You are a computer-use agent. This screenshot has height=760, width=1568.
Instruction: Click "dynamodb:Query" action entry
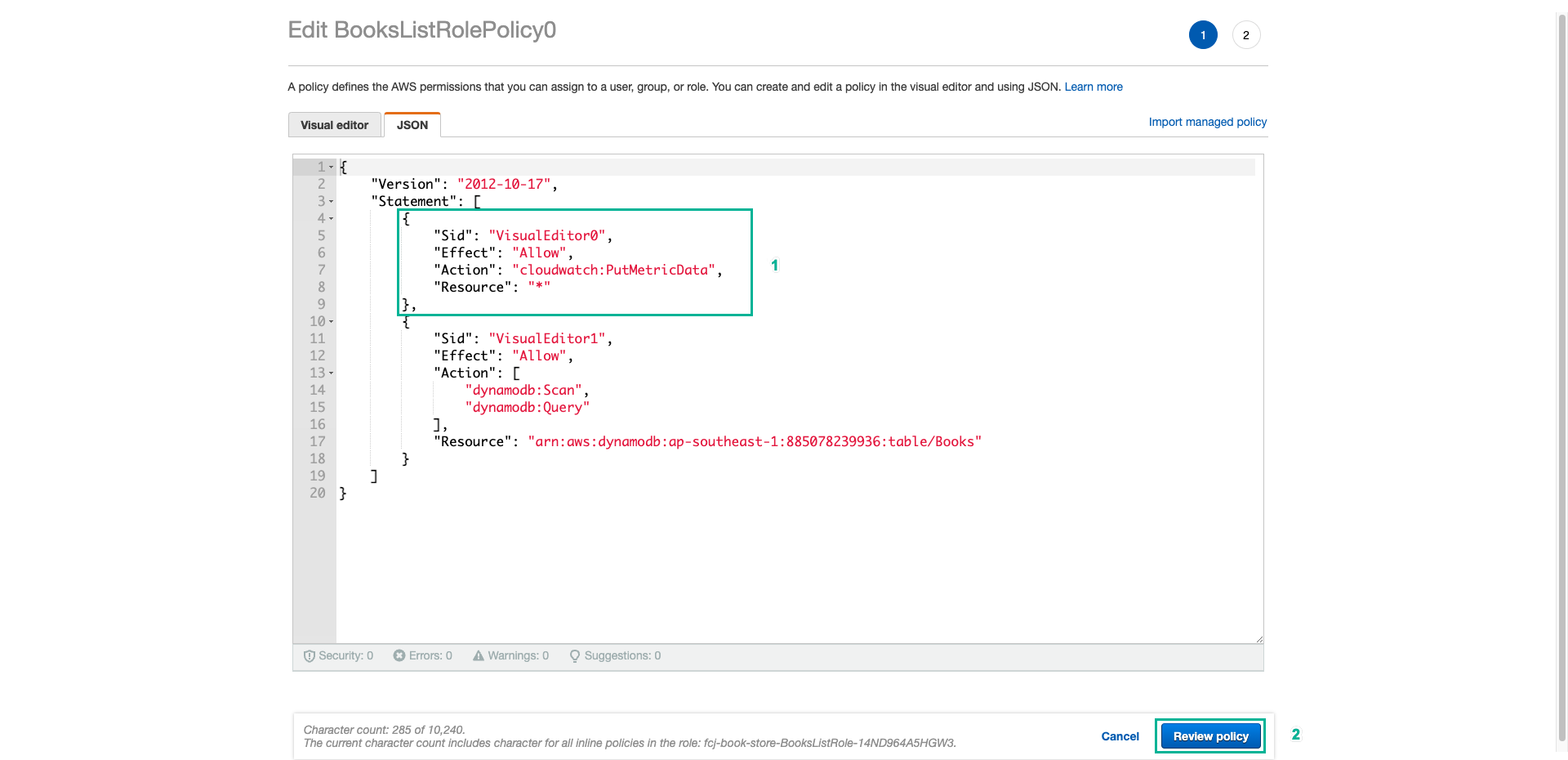pos(528,408)
